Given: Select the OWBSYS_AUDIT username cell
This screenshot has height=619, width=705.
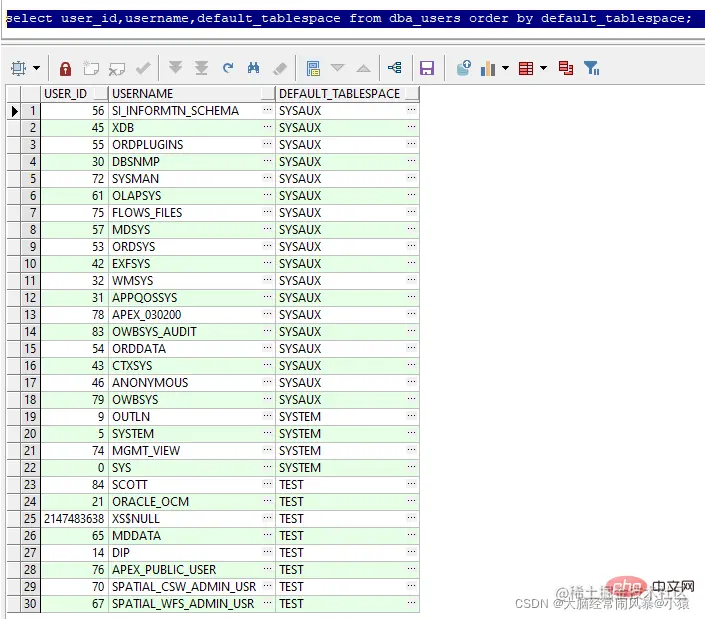Looking at the screenshot, I should [192, 332].
